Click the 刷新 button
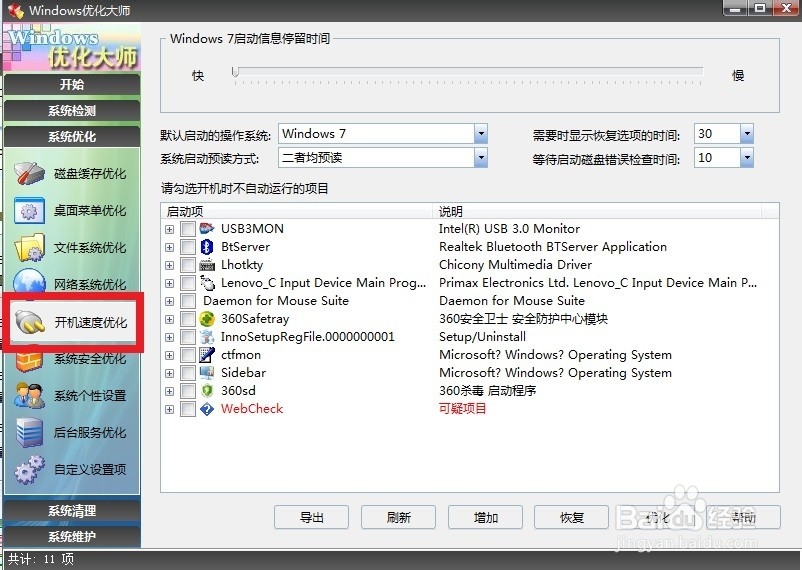Image resolution: width=802 pixels, height=570 pixels. coord(398,517)
